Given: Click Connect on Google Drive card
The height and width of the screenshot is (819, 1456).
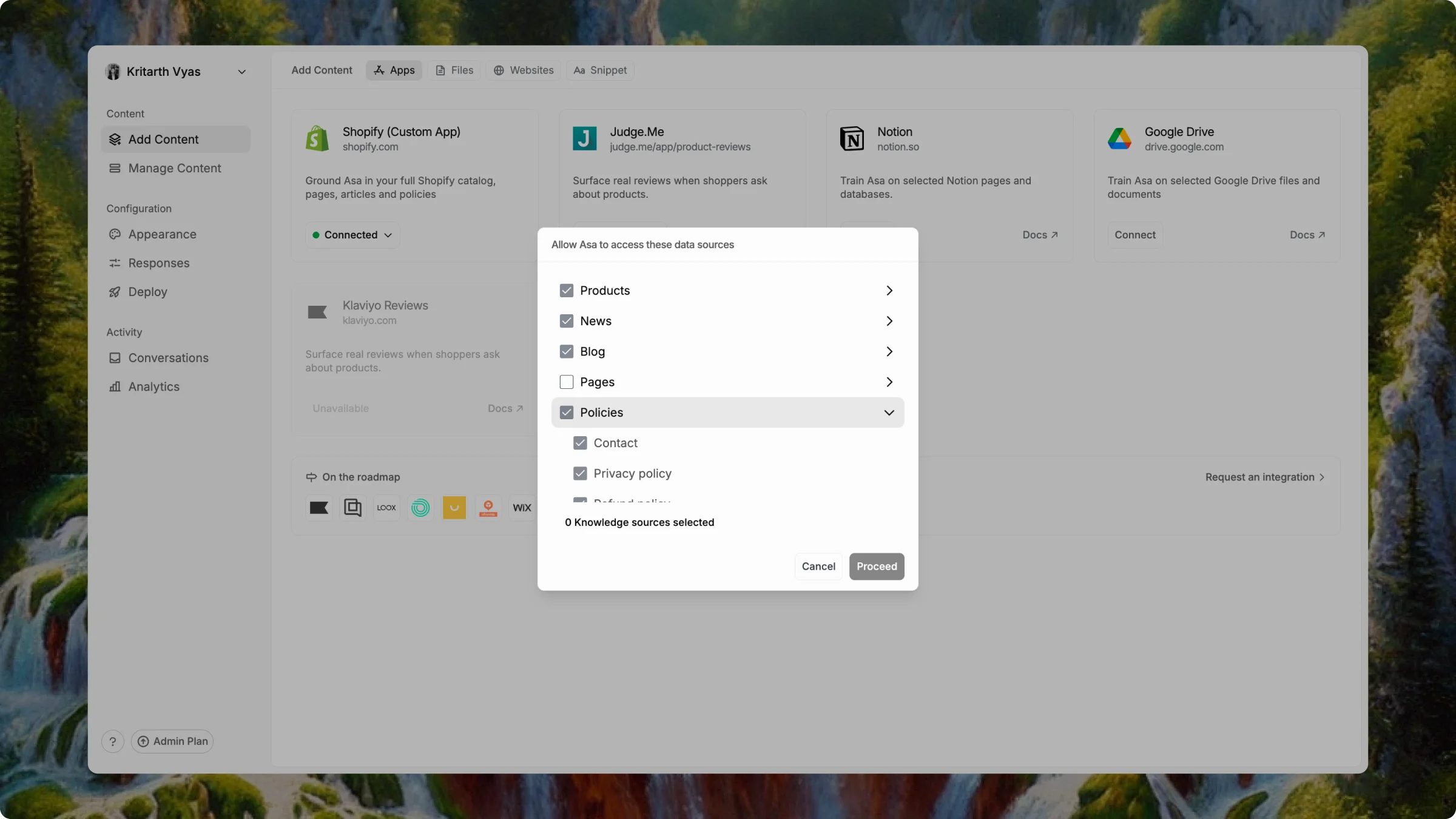Looking at the screenshot, I should pos(1134,235).
